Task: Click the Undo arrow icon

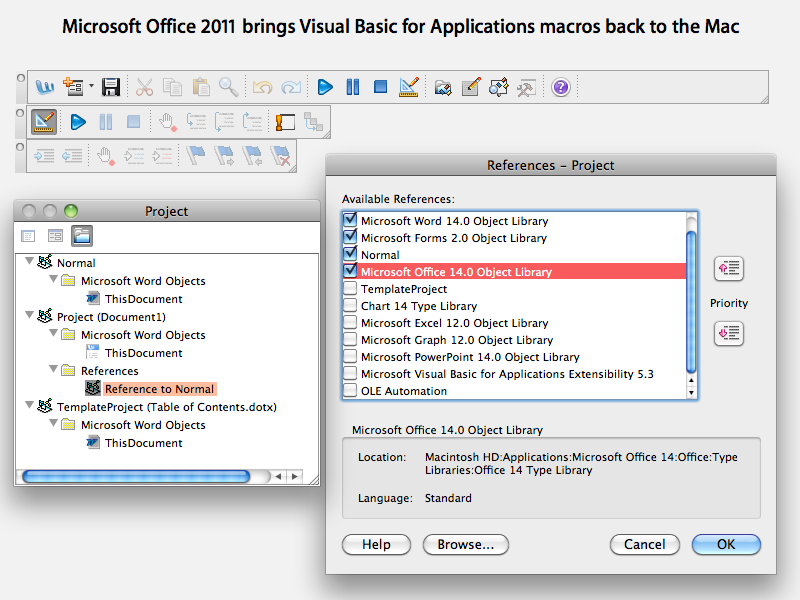Action: click(x=262, y=87)
